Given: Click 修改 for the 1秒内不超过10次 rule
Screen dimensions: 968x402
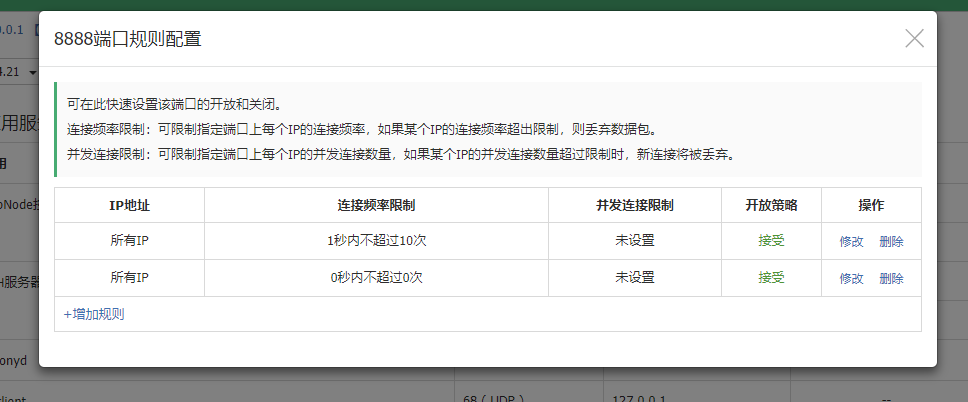Looking at the screenshot, I should tap(851, 241).
